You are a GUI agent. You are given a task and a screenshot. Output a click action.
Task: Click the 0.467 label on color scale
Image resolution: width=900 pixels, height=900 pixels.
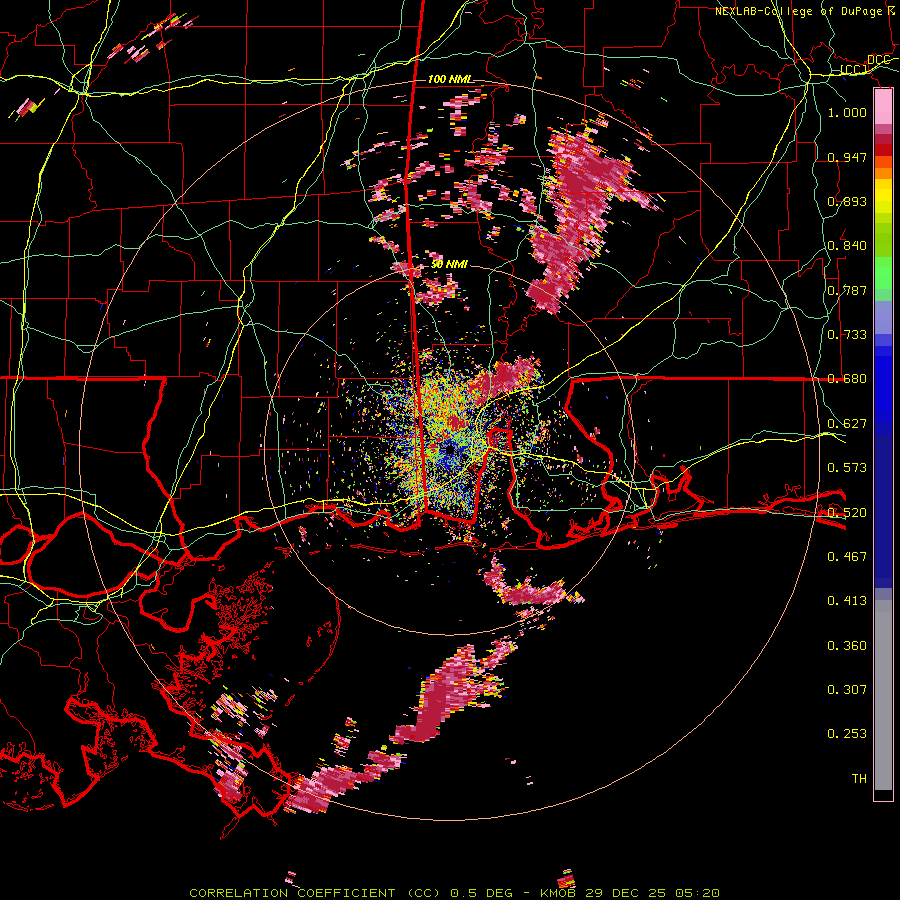click(x=847, y=556)
